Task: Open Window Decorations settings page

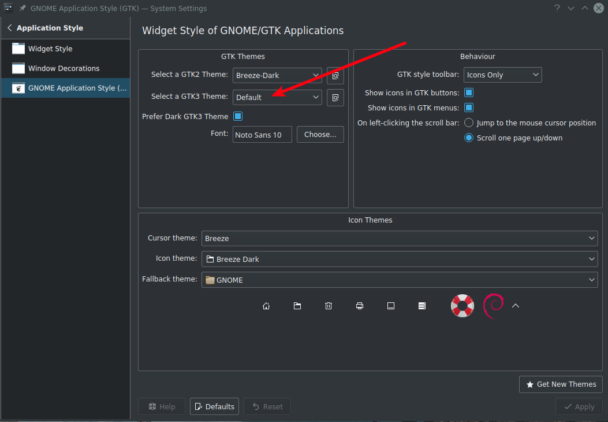Action: (x=65, y=68)
